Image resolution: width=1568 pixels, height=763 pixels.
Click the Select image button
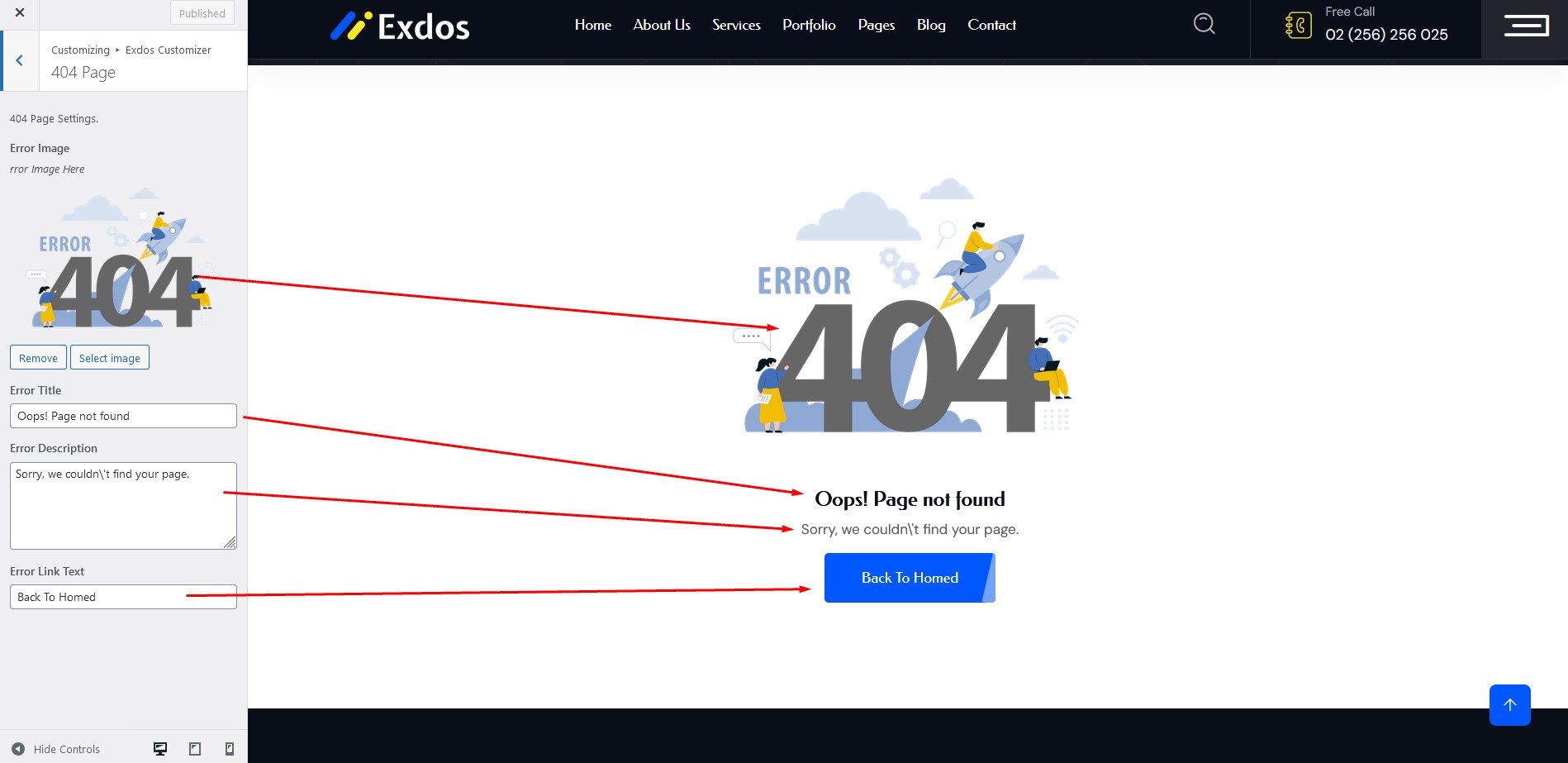point(110,358)
